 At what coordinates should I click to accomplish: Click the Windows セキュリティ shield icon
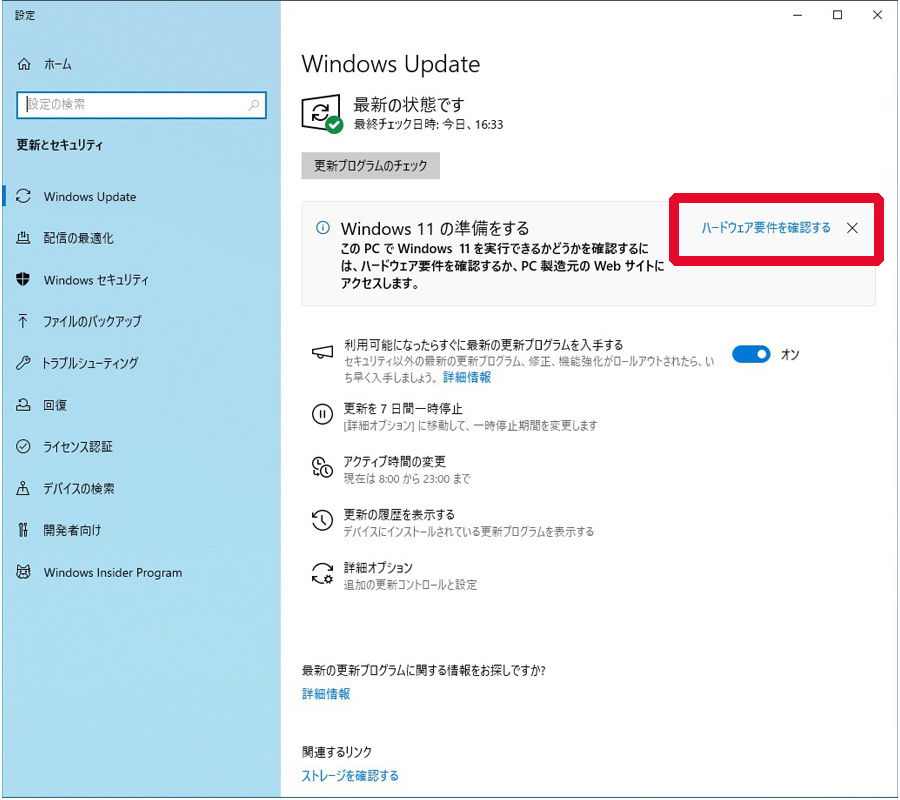pyautogui.click(x=23, y=279)
